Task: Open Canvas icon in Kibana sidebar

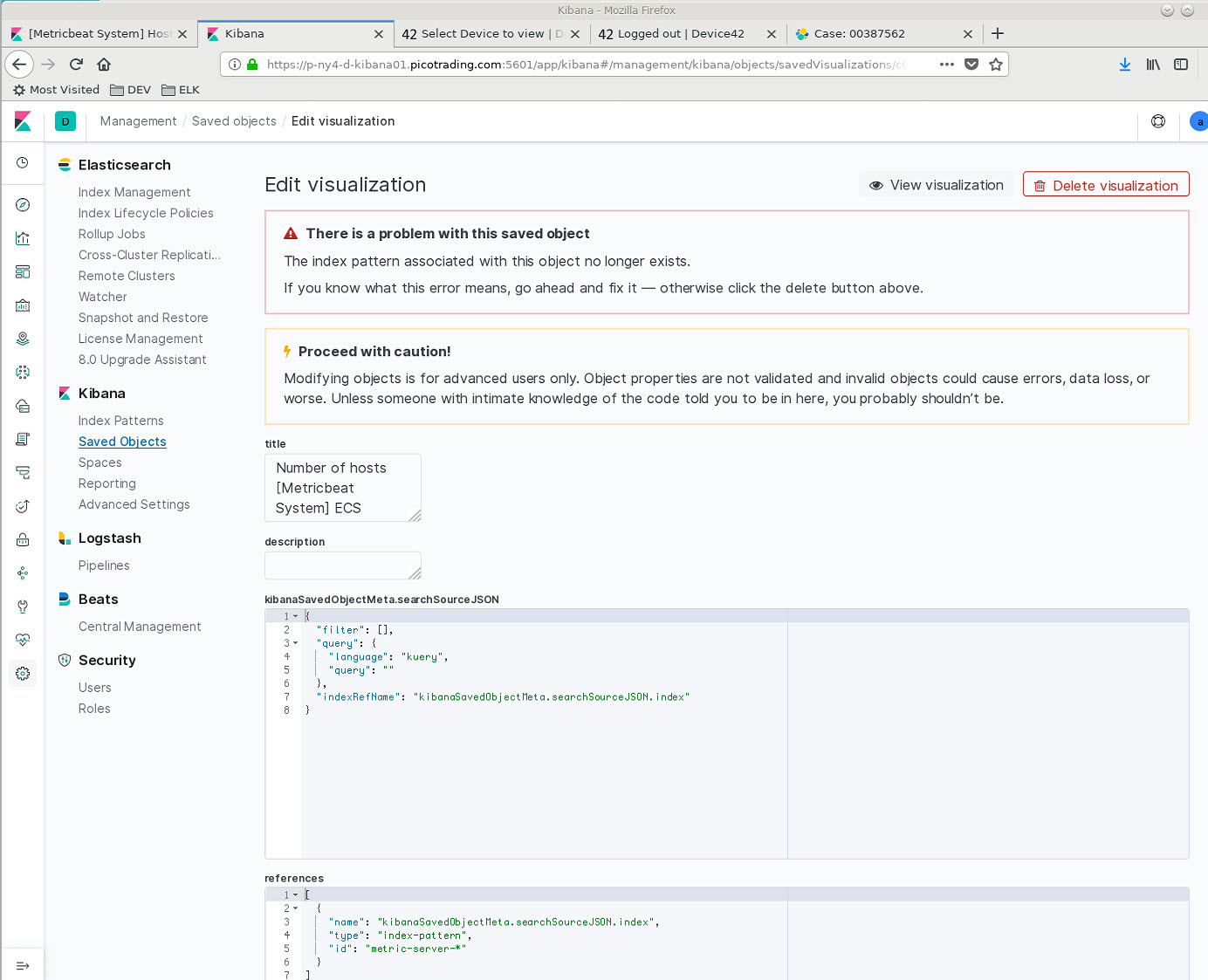Action: (23, 305)
